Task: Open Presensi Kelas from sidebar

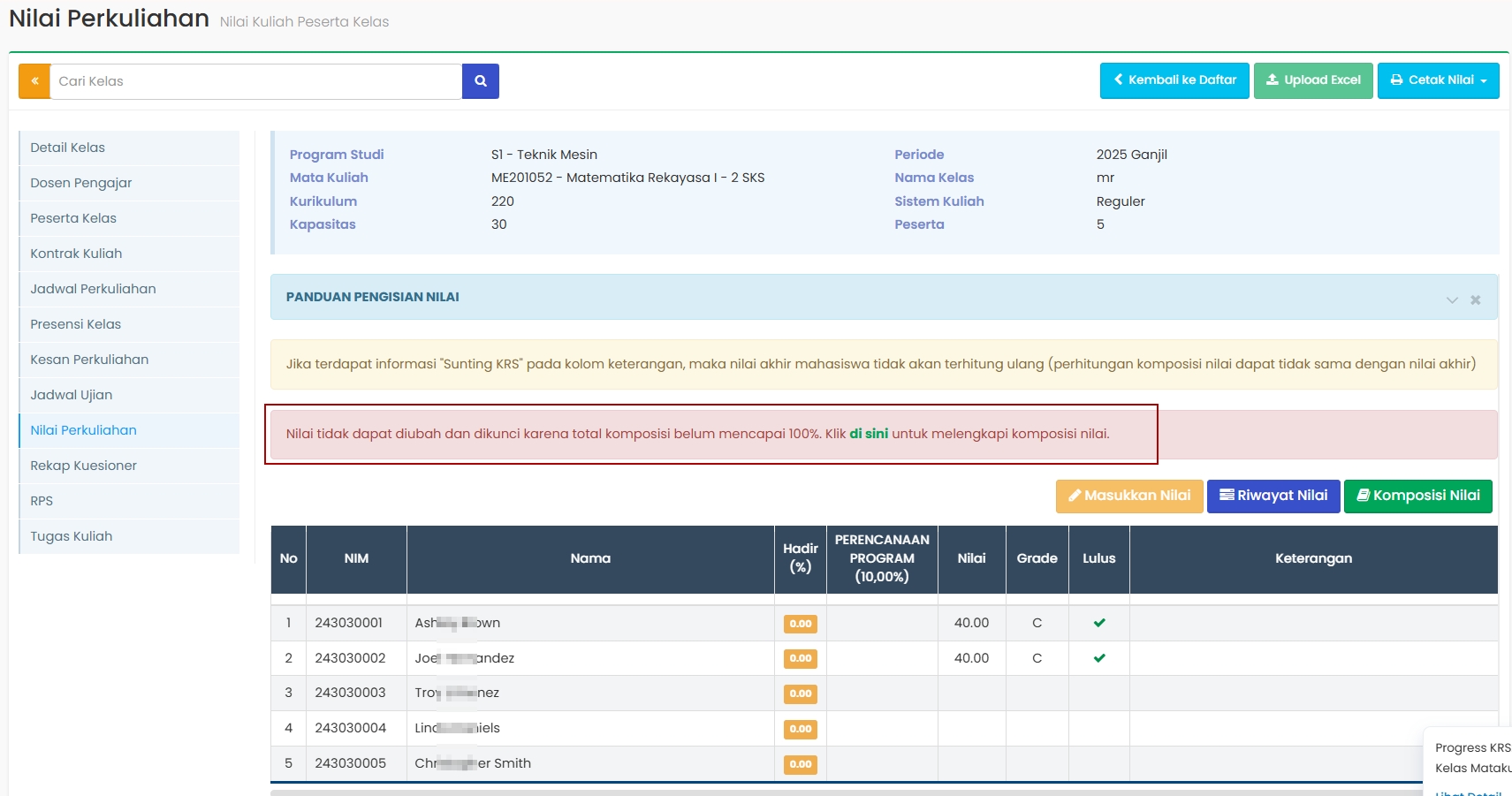Action: (x=76, y=324)
